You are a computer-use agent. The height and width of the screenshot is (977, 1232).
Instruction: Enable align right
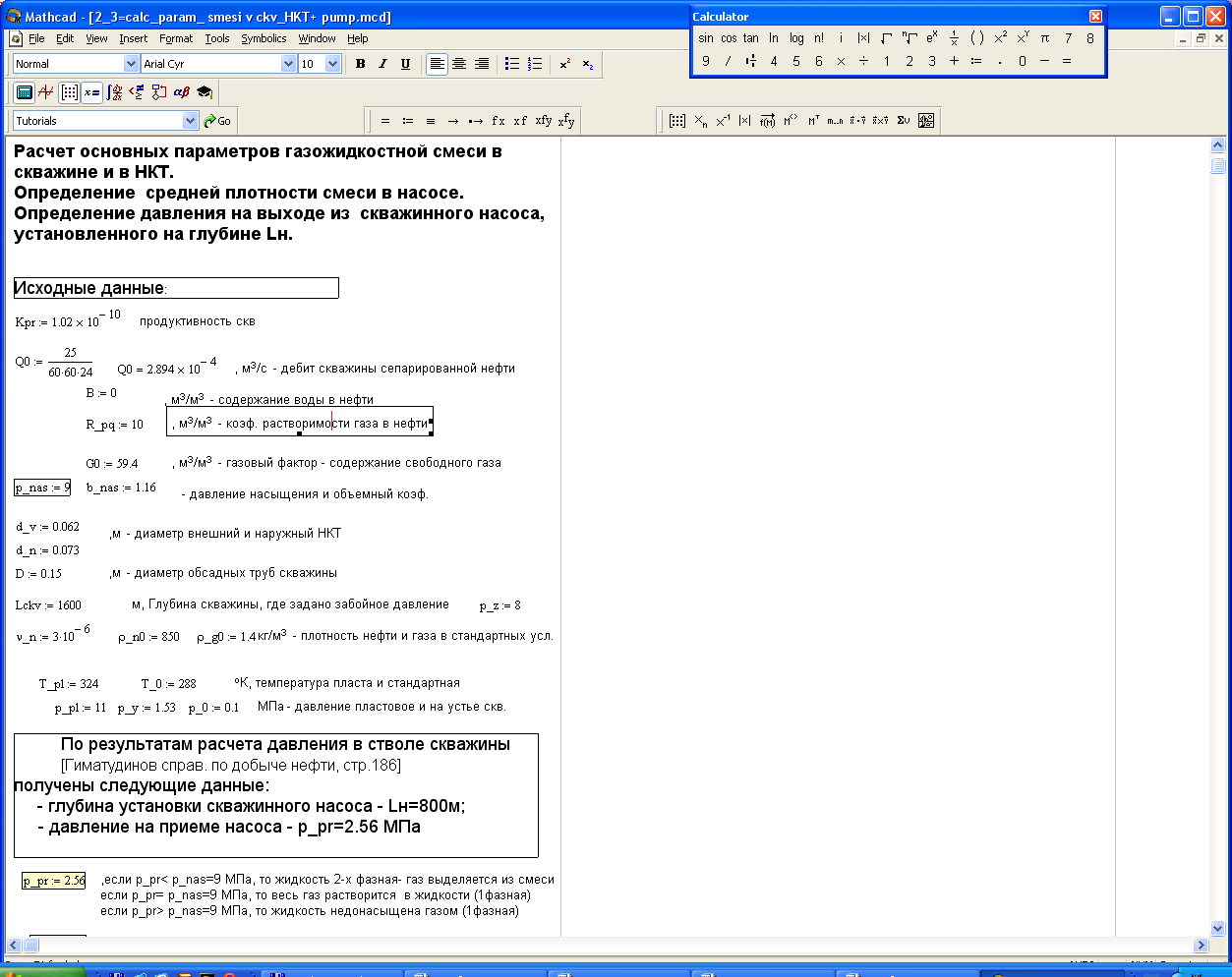[482, 64]
